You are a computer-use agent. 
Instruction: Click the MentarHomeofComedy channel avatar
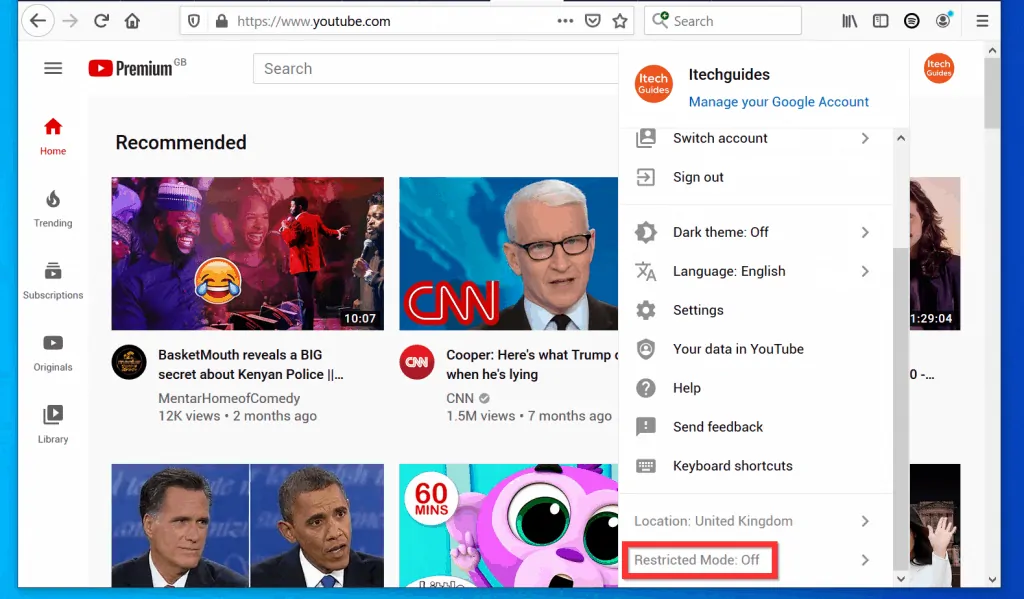129,363
